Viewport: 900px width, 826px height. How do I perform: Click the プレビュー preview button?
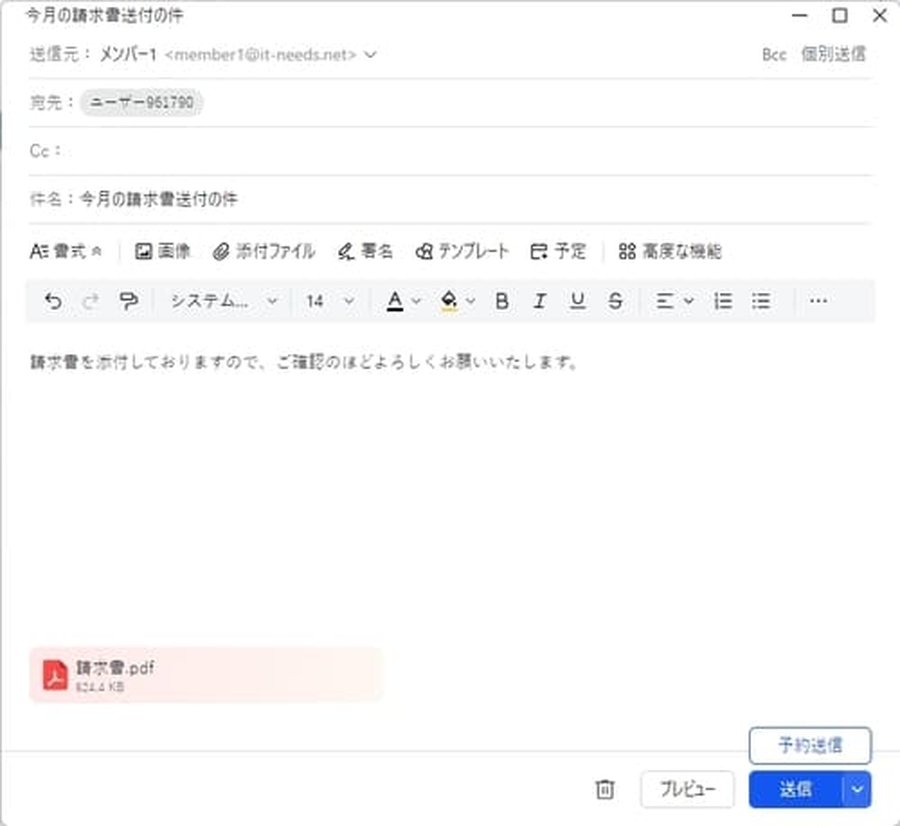[x=687, y=789]
